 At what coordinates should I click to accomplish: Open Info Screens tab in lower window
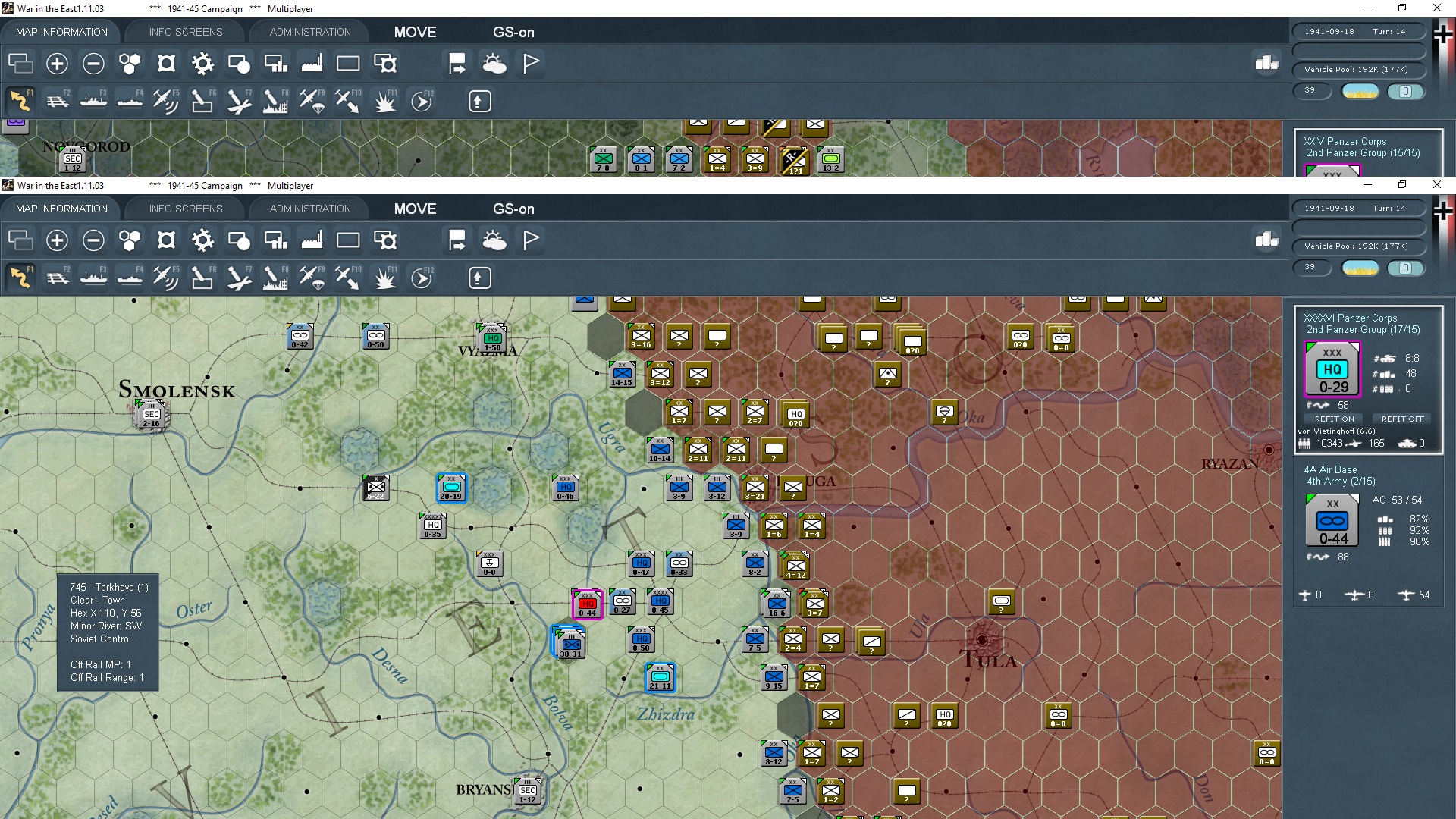pyautogui.click(x=186, y=209)
